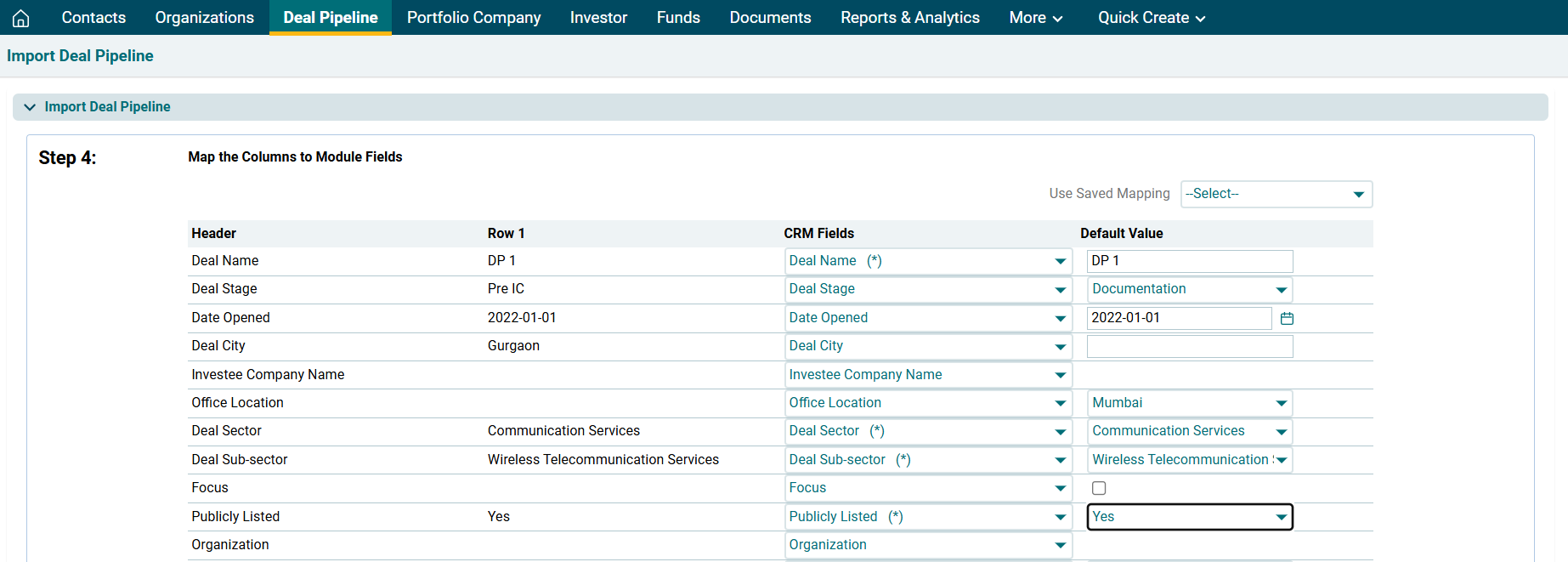Navigate to the Funds tab

pos(678,18)
